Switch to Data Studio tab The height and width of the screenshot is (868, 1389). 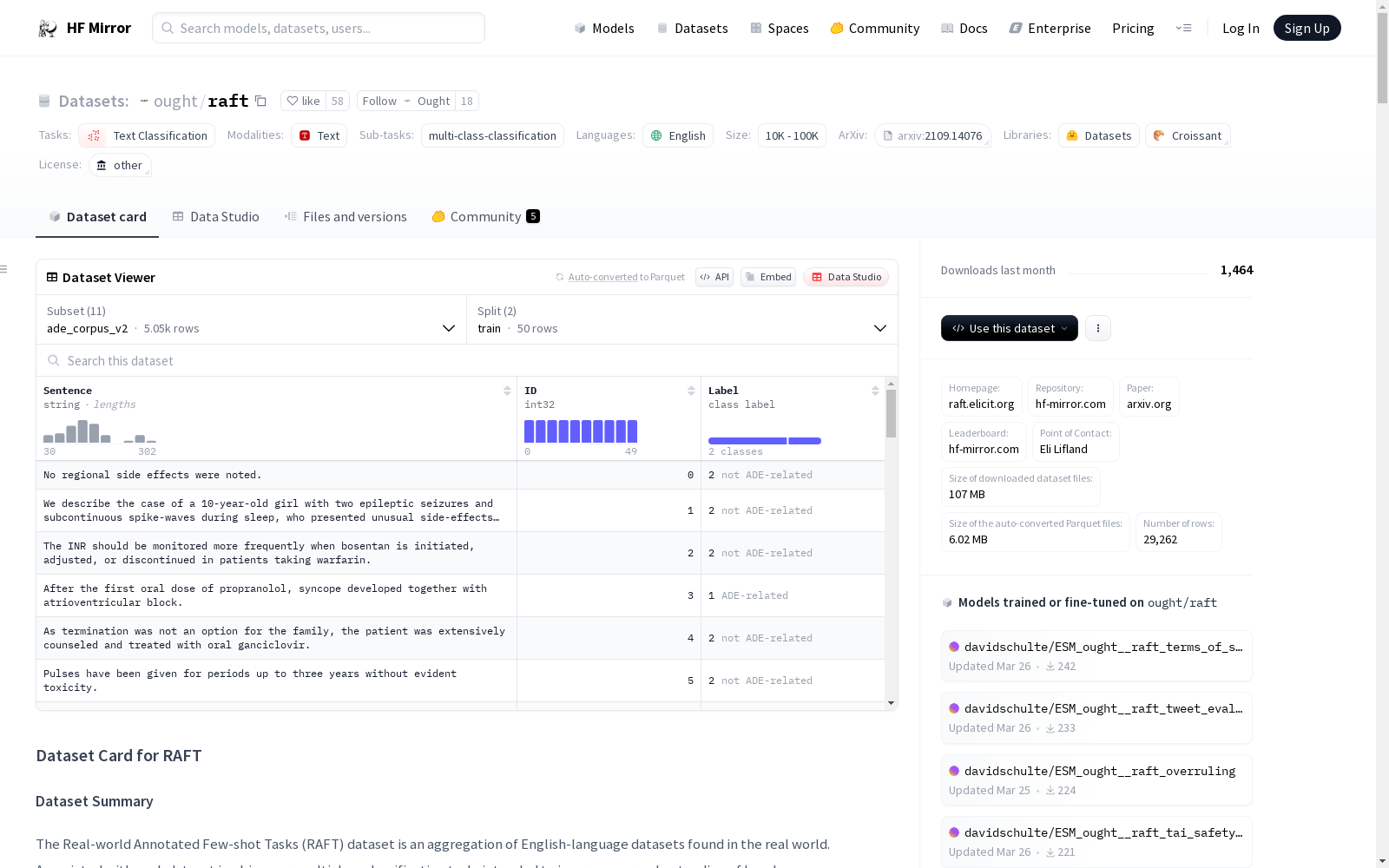[x=216, y=217]
